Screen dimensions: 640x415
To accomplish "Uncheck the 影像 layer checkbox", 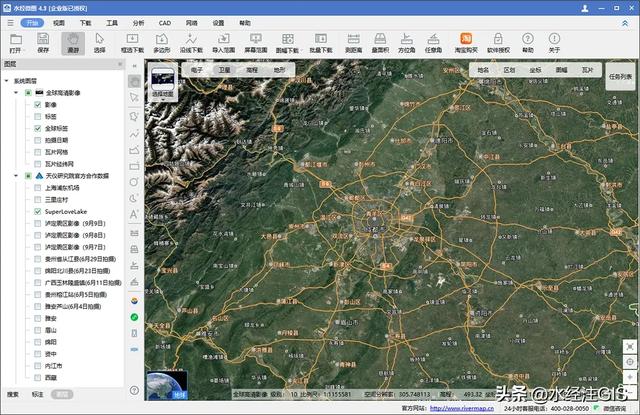I will click(37, 104).
